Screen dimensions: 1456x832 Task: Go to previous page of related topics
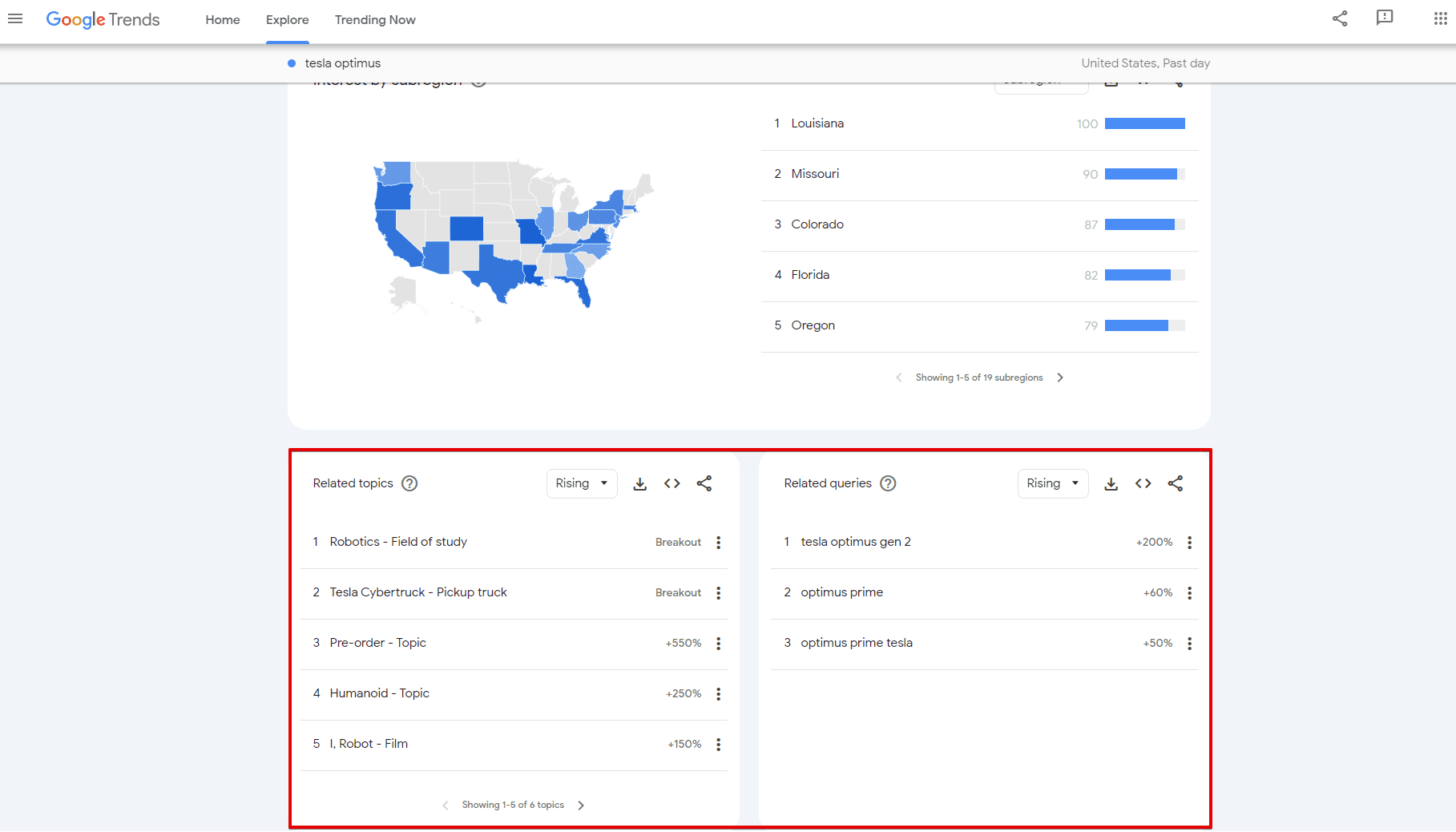click(x=446, y=806)
